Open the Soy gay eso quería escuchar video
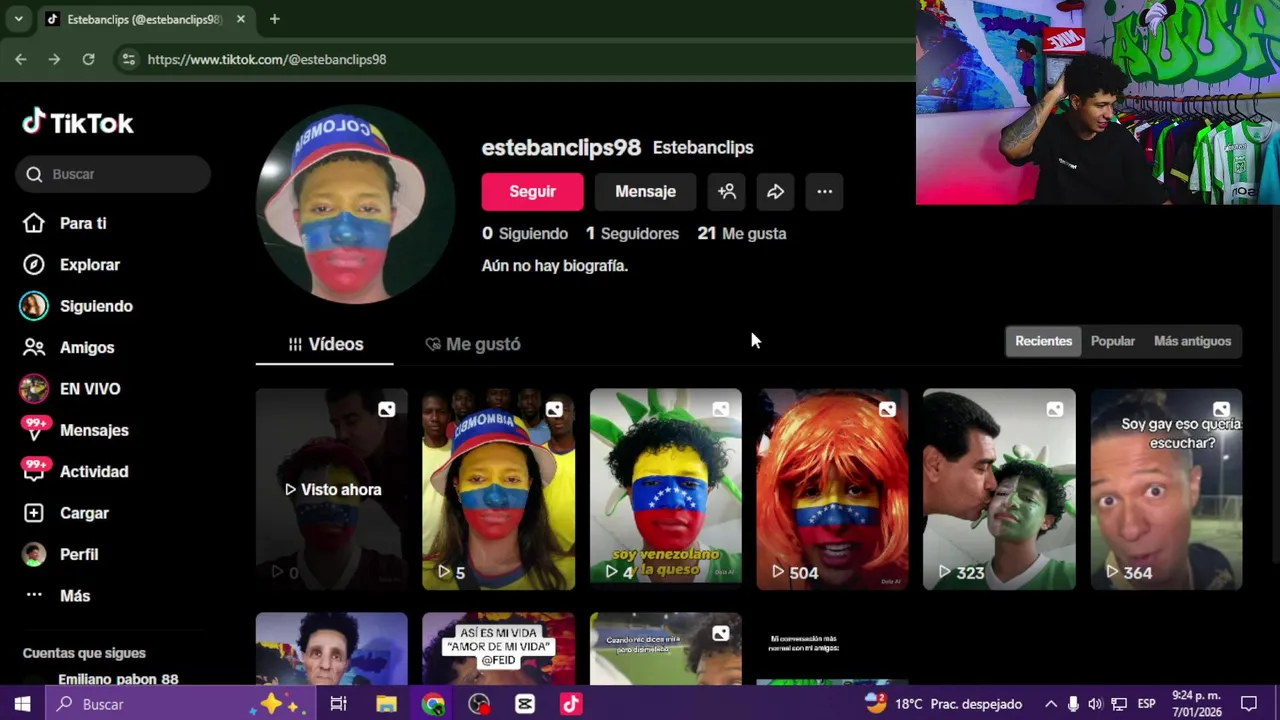 1166,489
